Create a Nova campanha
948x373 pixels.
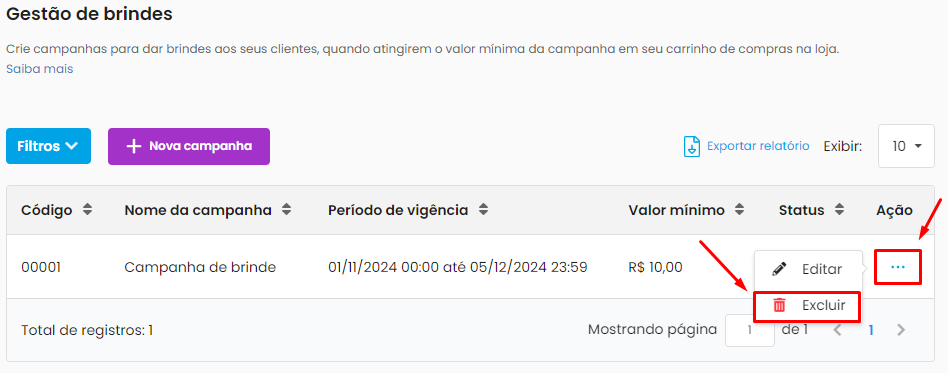click(x=189, y=146)
